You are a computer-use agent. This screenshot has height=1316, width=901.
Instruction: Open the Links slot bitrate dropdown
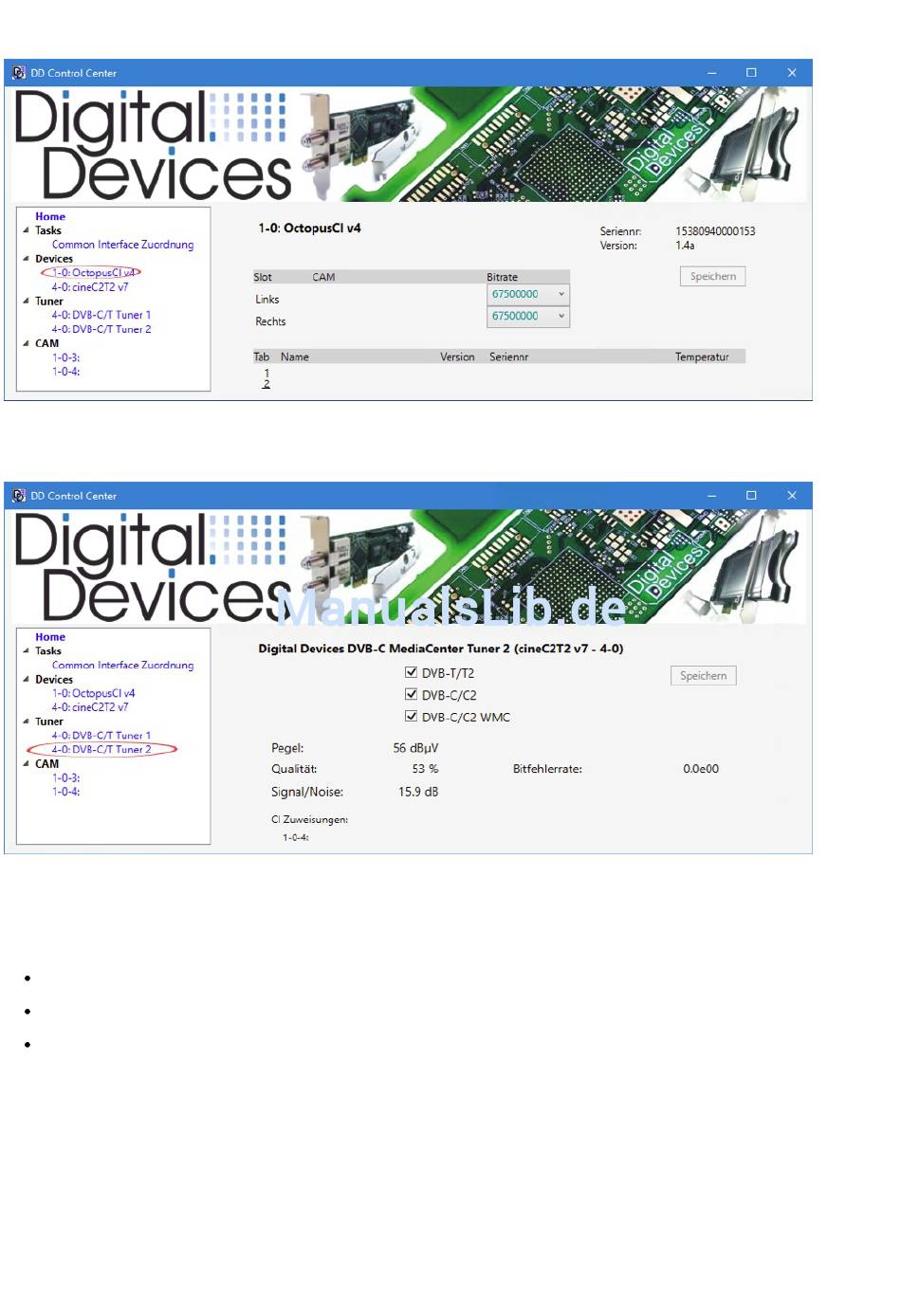pyautogui.click(x=561, y=295)
